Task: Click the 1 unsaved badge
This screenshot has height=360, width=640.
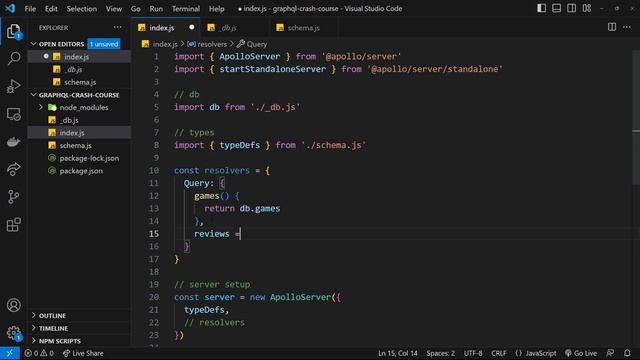Action: [x=104, y=44]
